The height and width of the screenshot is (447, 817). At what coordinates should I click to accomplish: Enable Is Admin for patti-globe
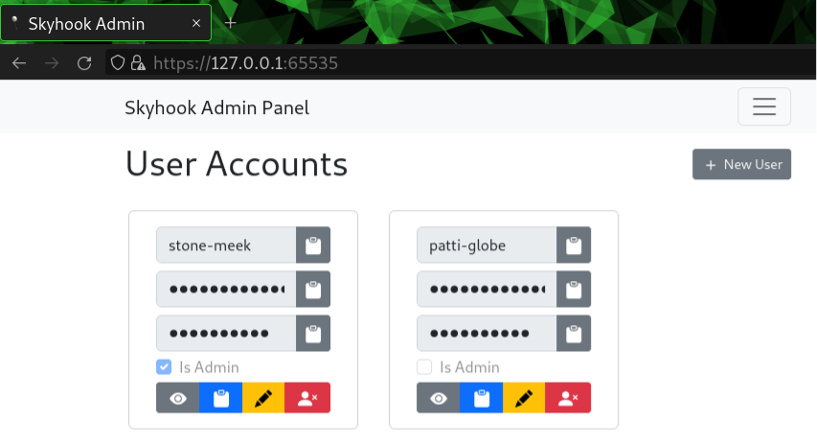[425, 367]
